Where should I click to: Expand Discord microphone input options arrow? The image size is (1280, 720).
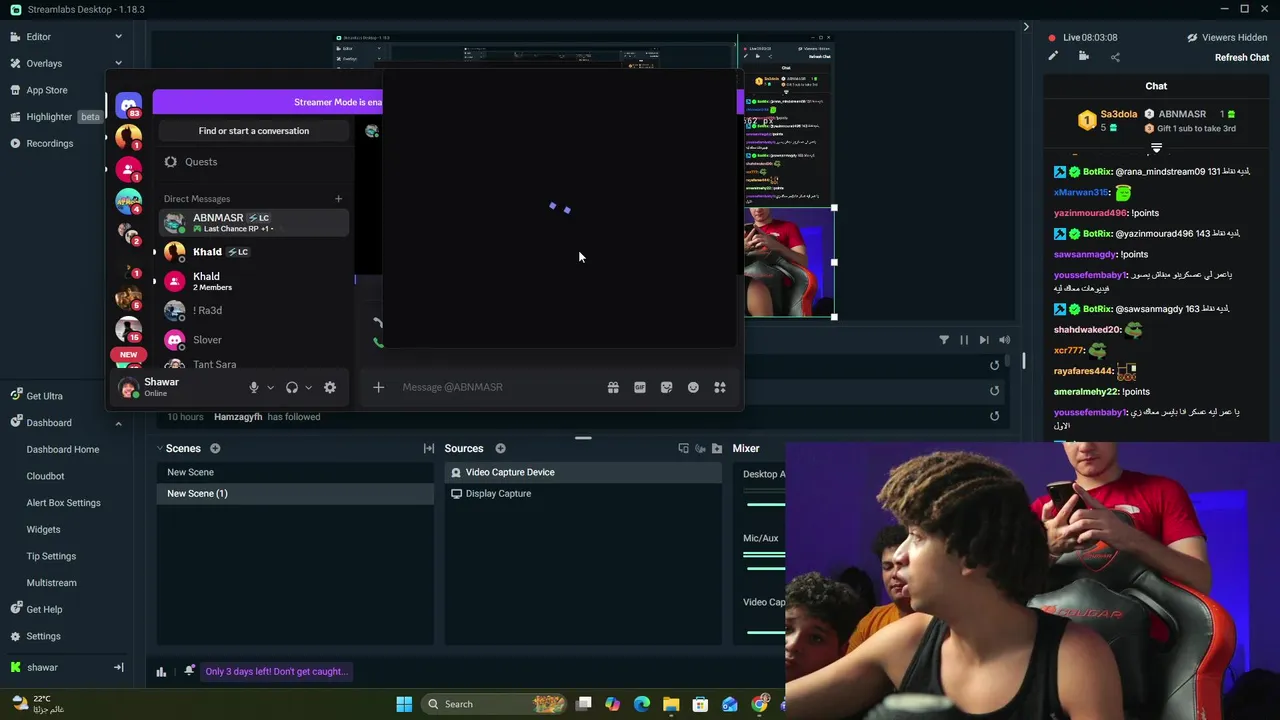coord(270,387)
